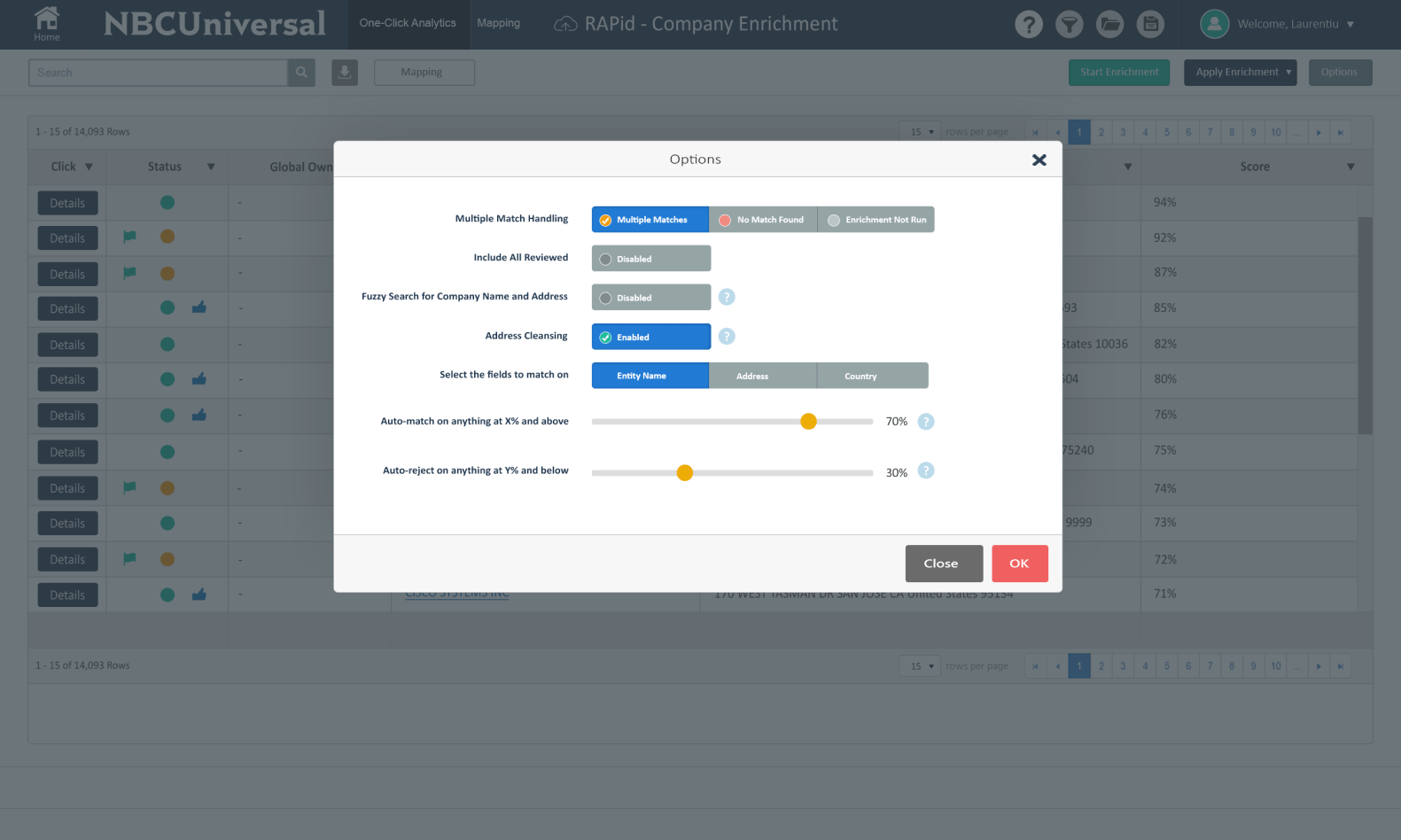Viewport: 1401px width, 840px height.
Task: Click thumbs-up icon in the 85% row
Action: pyautogui.click(x=199, y=307)
